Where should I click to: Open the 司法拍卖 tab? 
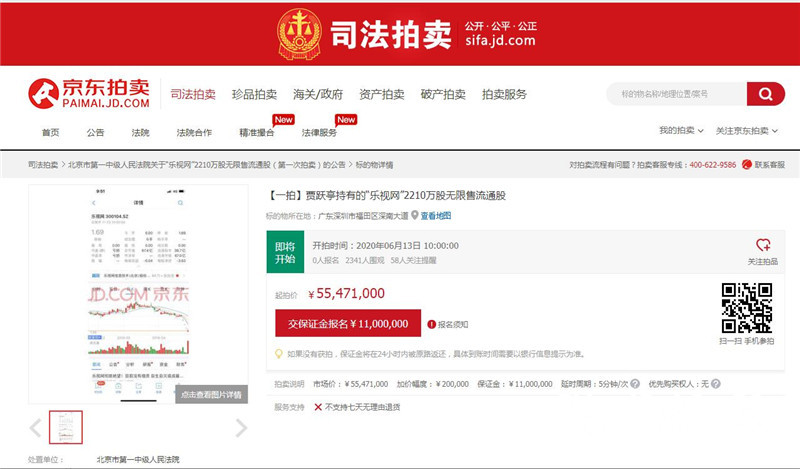coord(192,94)
